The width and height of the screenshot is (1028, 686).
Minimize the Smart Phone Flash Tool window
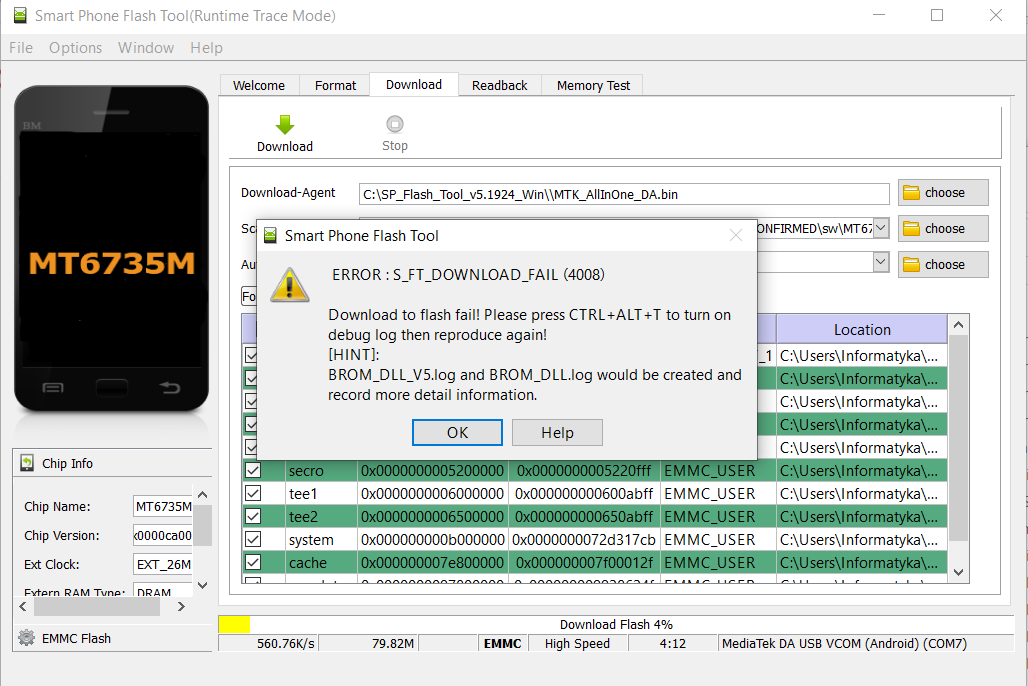tap(879, 15)
